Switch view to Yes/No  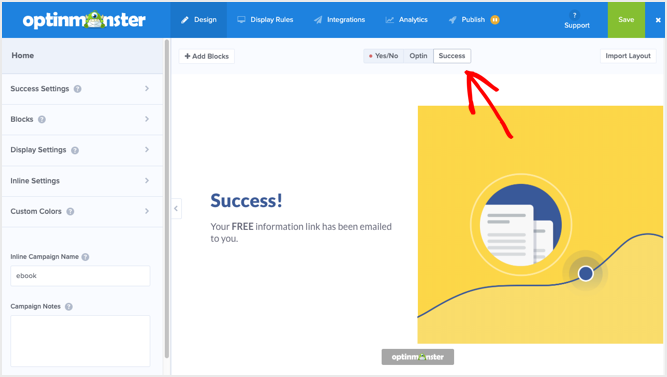point(384,56)
